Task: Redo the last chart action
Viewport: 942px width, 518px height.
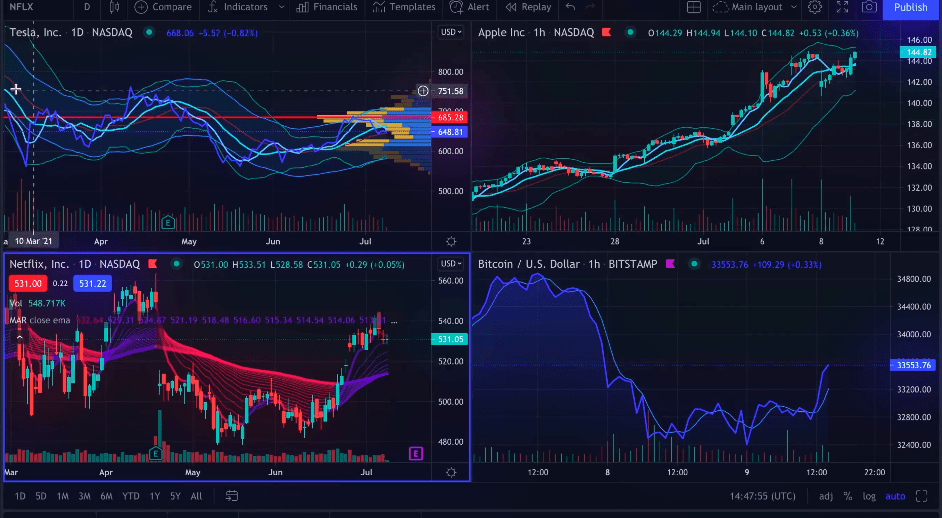Action: tap(591, 7)
